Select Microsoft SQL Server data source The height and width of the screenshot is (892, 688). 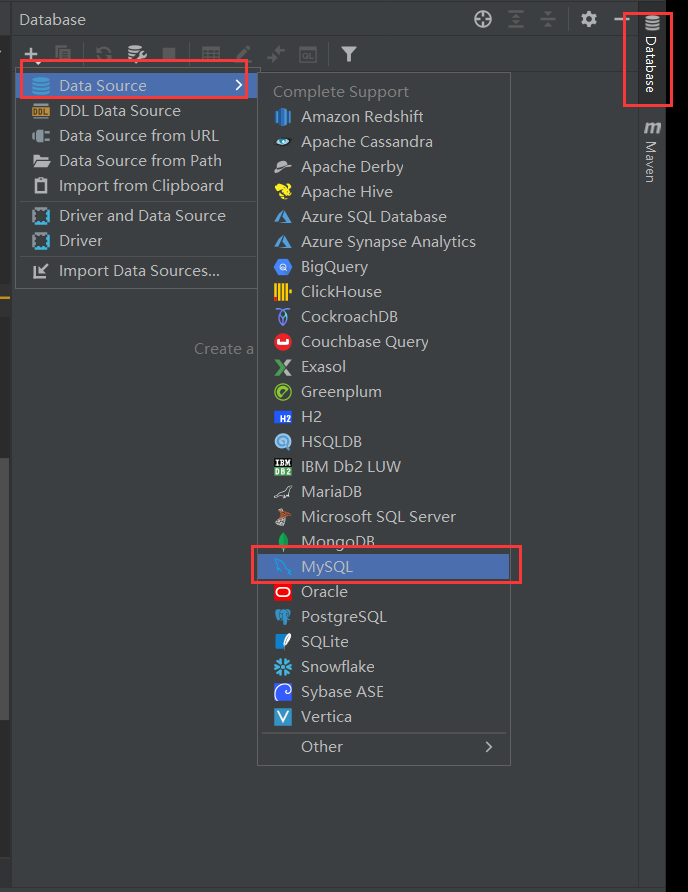point(384,517)
